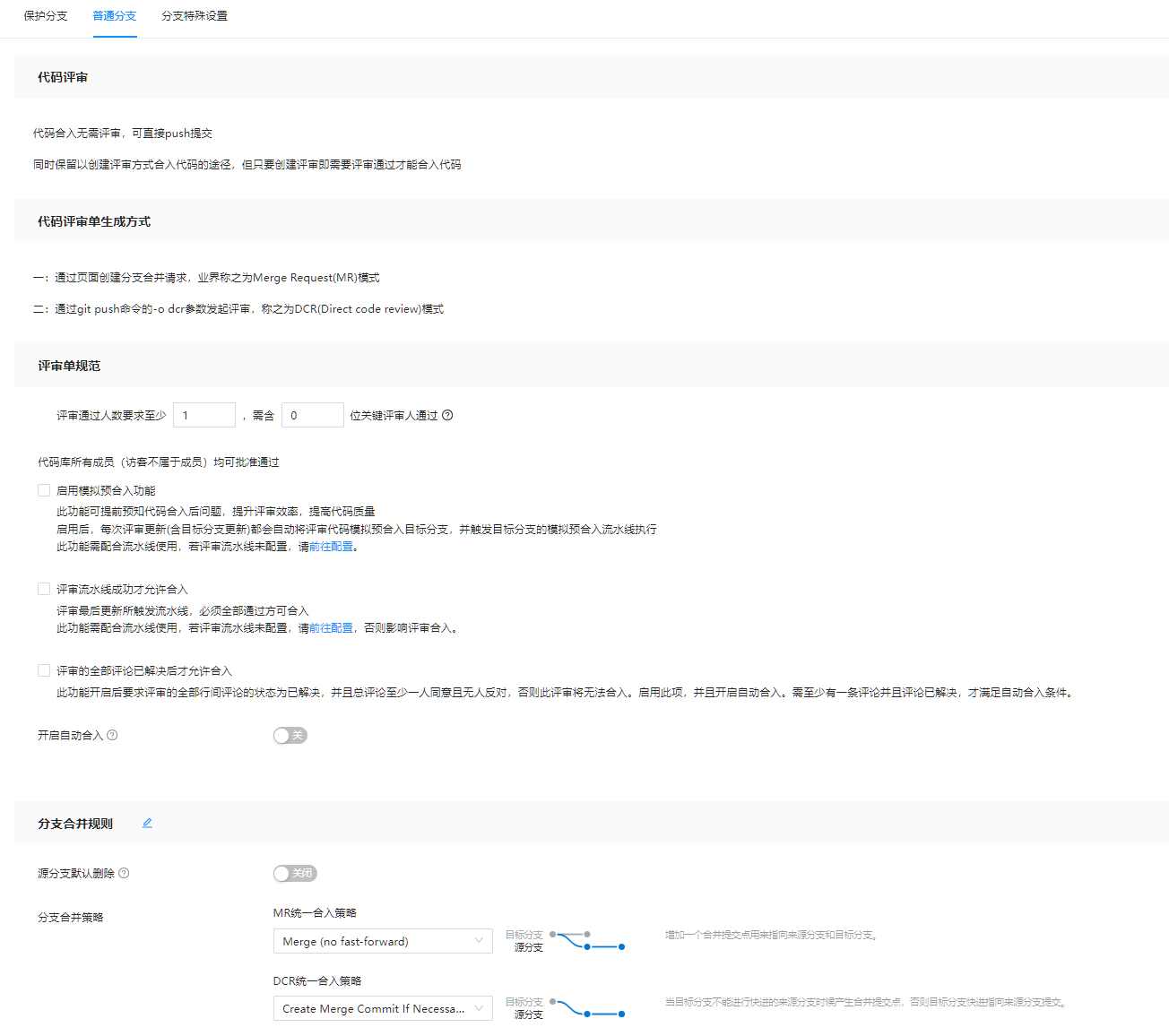Click help icon beside 位关键评审人通过

pyautogui.click(x=447, y=415)
